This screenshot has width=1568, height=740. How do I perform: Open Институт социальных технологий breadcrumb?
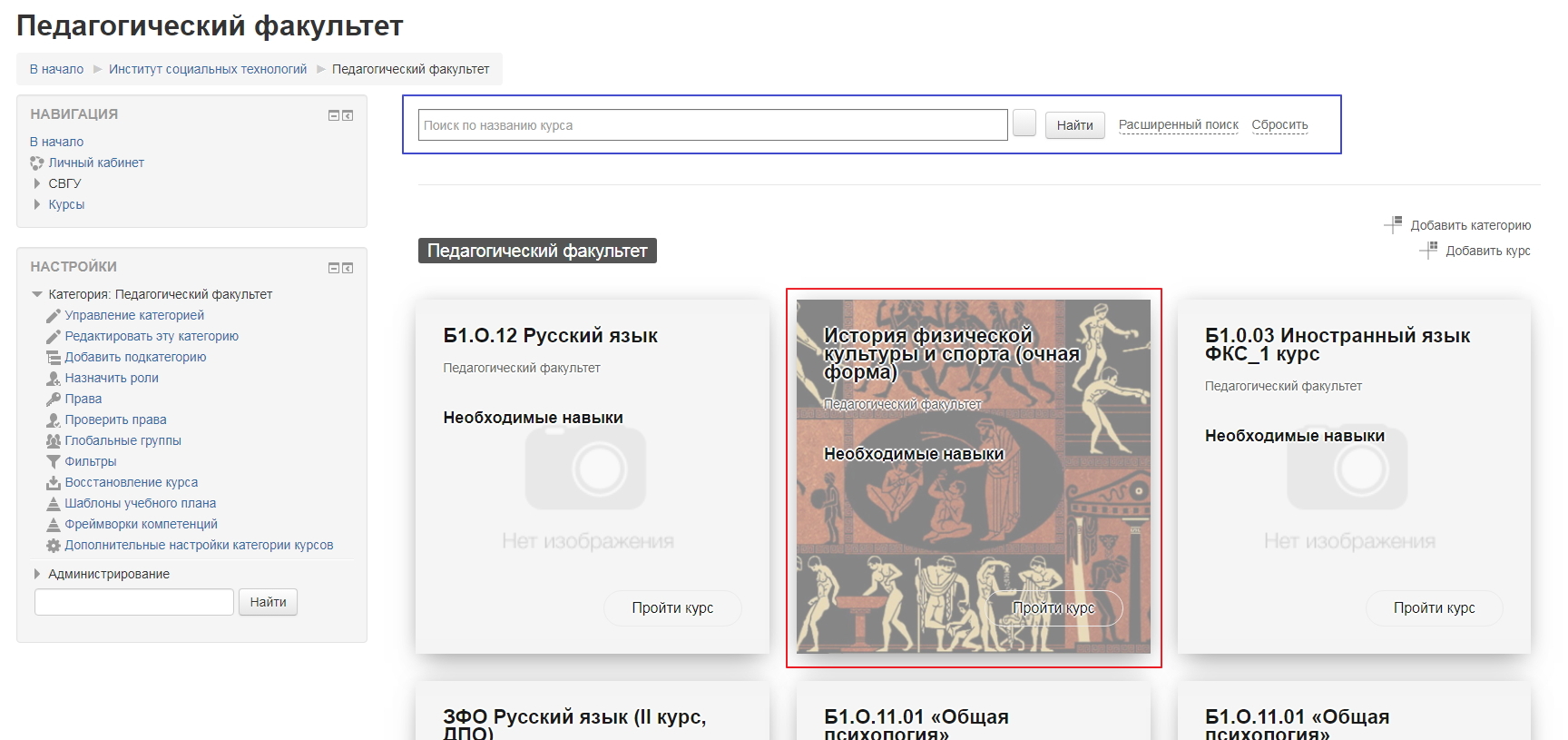coord(208,69)
